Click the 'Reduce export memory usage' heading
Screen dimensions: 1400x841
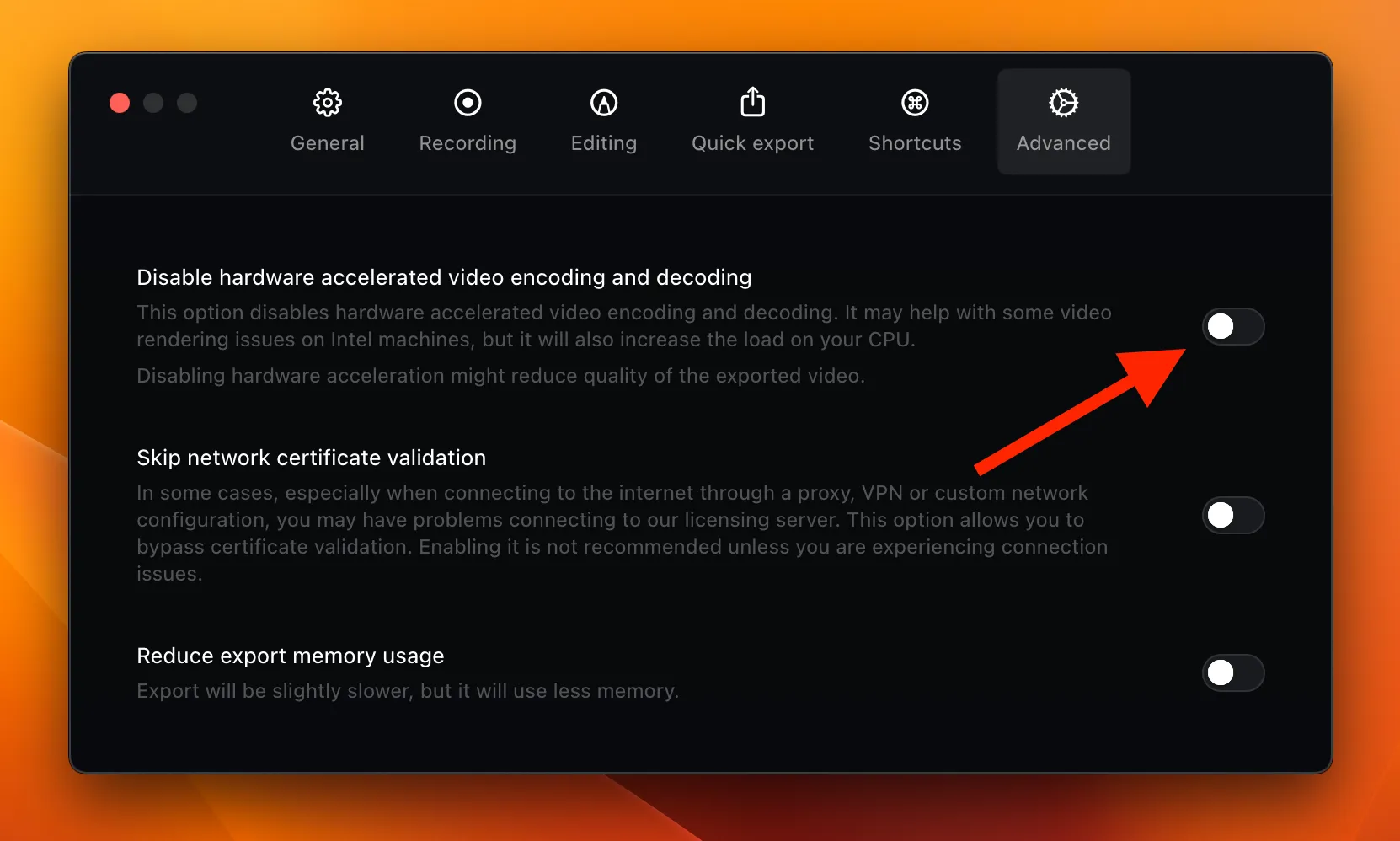290,656
